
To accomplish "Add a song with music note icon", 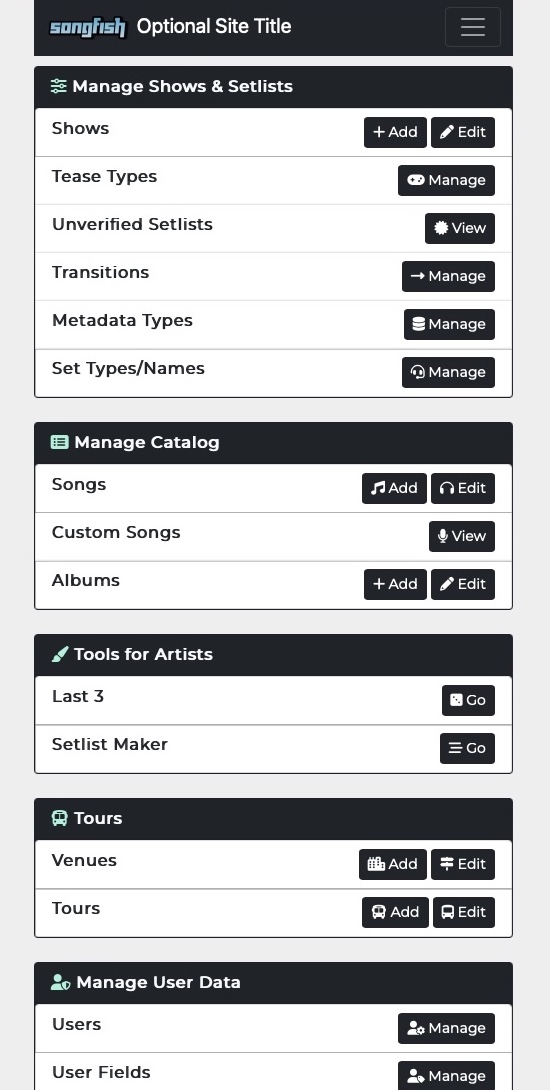I will [x=394, y=488].
